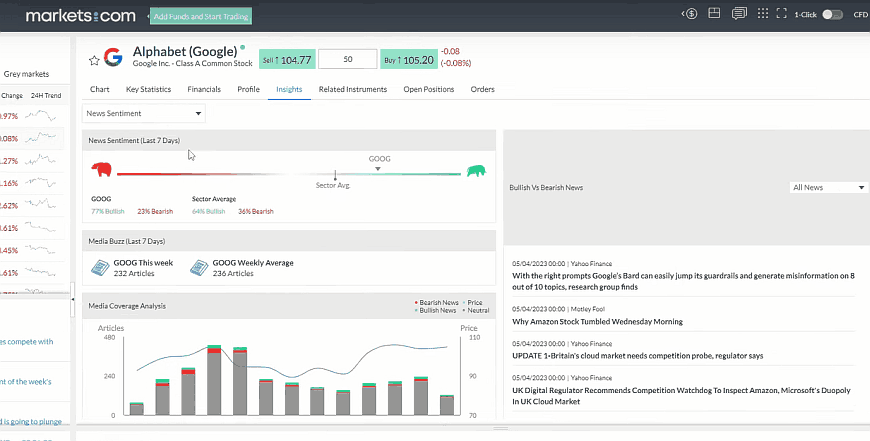Go to the Related Instruments tab
Image resolution: width=870 pixels, height=441 pixels.
pyautogui.click(x=352, y=89)
